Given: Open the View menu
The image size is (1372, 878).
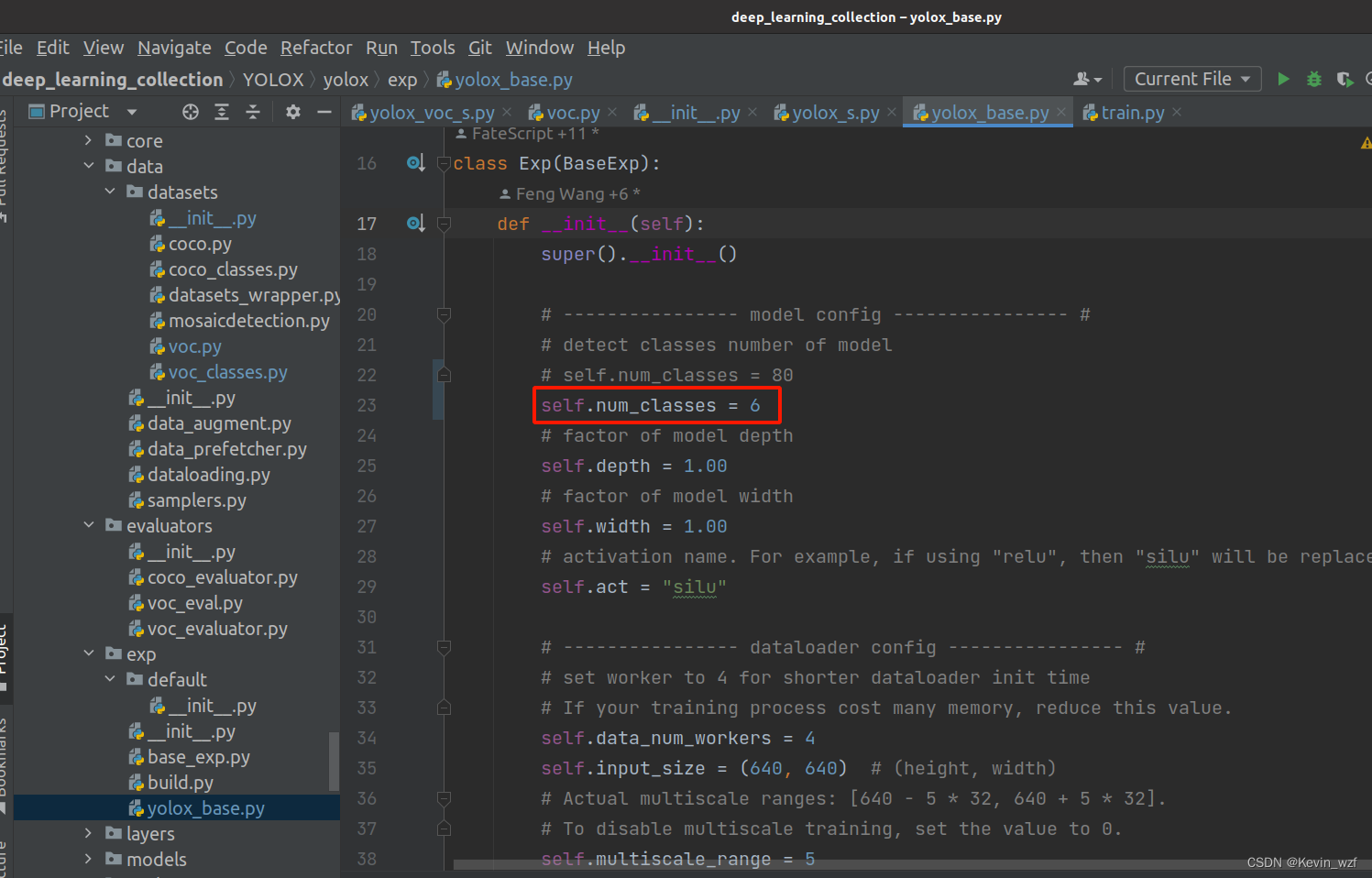Looking at the screenshot, I should click(104, 48).
